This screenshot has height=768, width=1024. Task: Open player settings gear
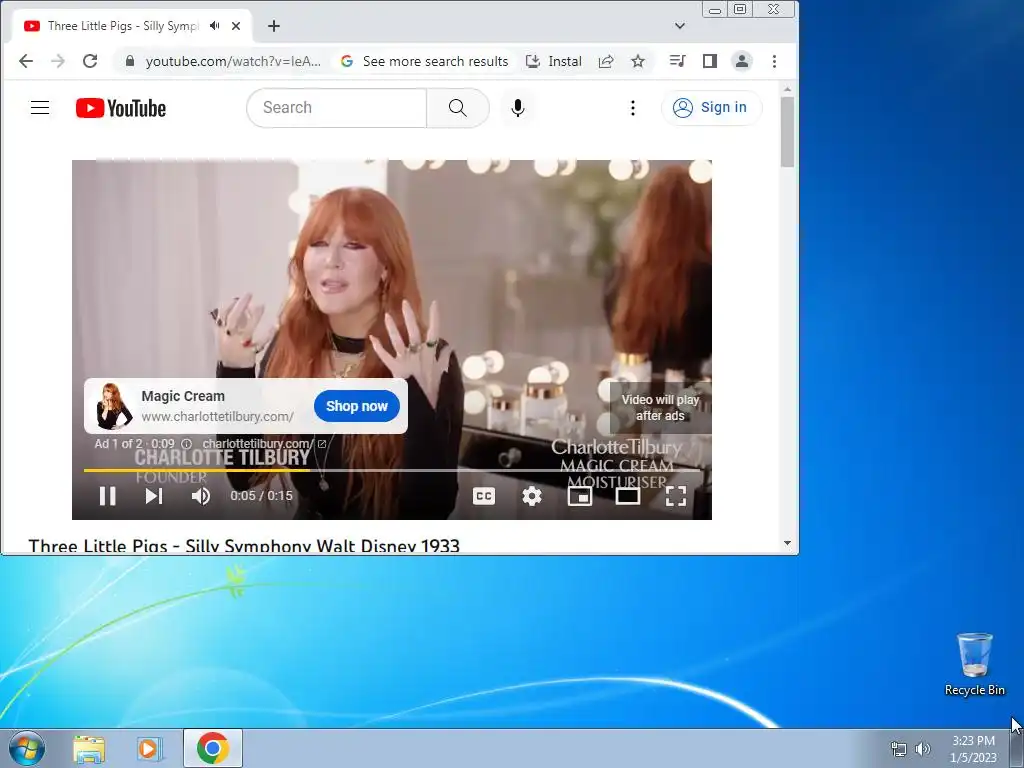(532, 496)
